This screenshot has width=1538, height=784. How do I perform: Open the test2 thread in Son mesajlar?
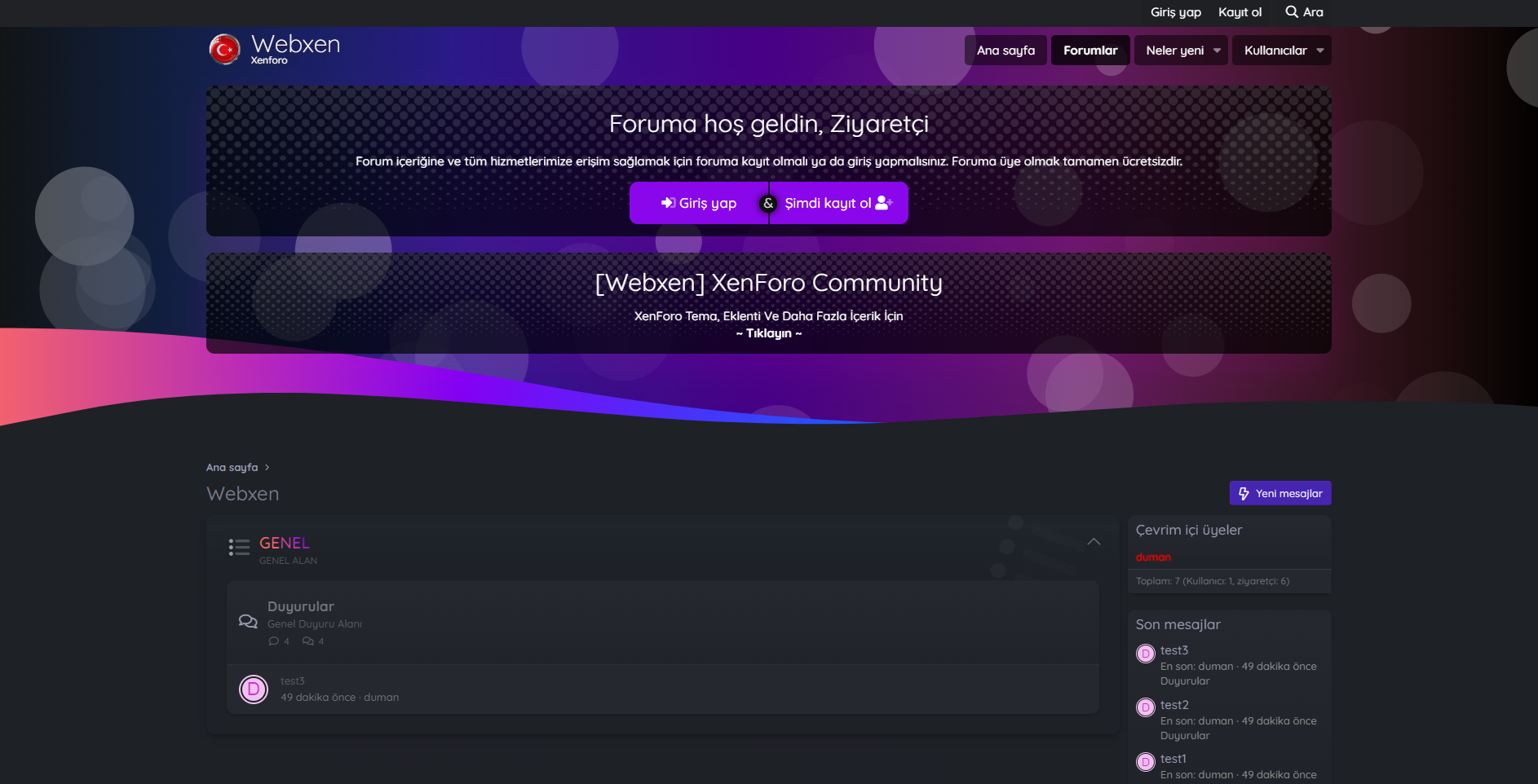point(1174,705)
